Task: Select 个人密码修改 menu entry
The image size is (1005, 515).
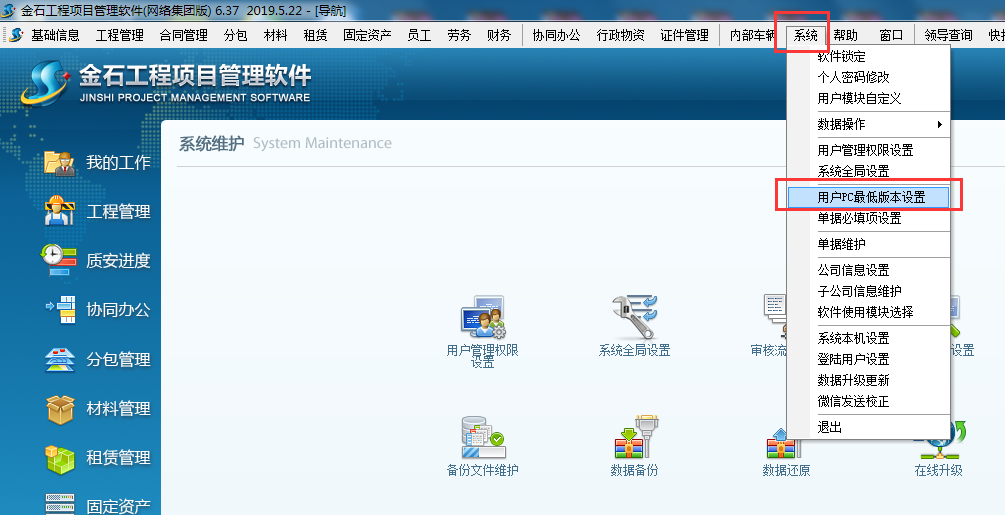Action: (x=852, y=77)
